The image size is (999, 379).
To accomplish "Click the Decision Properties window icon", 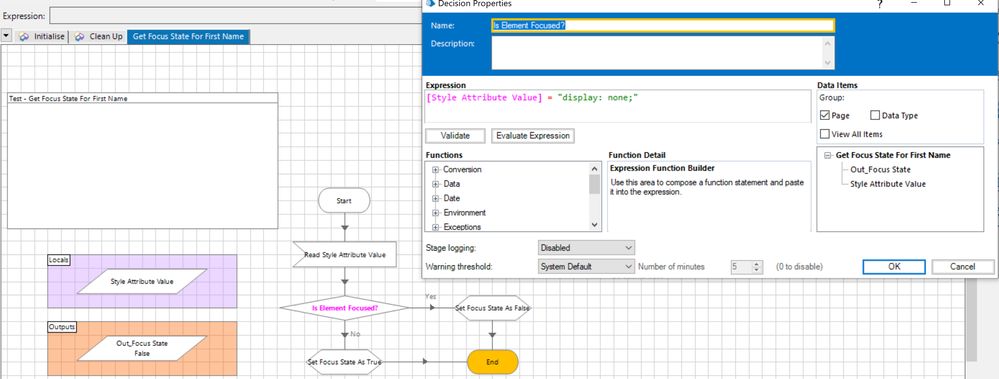I will click(x=431, y=3).
